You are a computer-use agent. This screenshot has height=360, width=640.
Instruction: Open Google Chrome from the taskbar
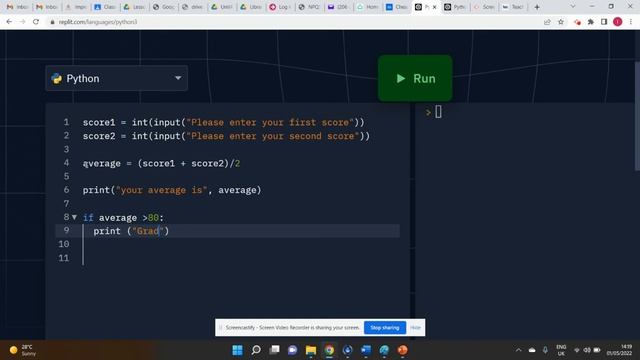tap(329, 350)
